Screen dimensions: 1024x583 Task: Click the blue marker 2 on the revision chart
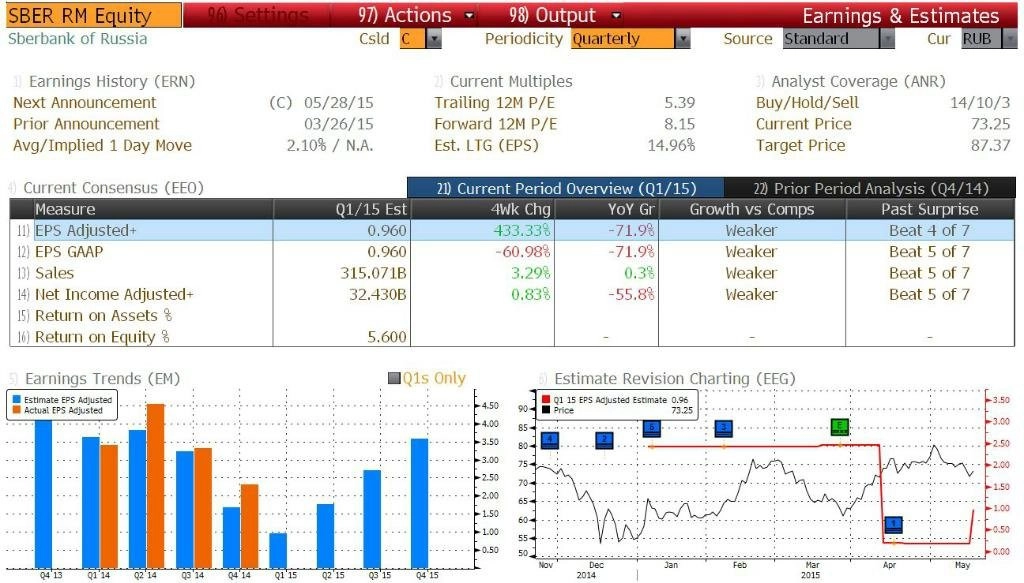604,440
